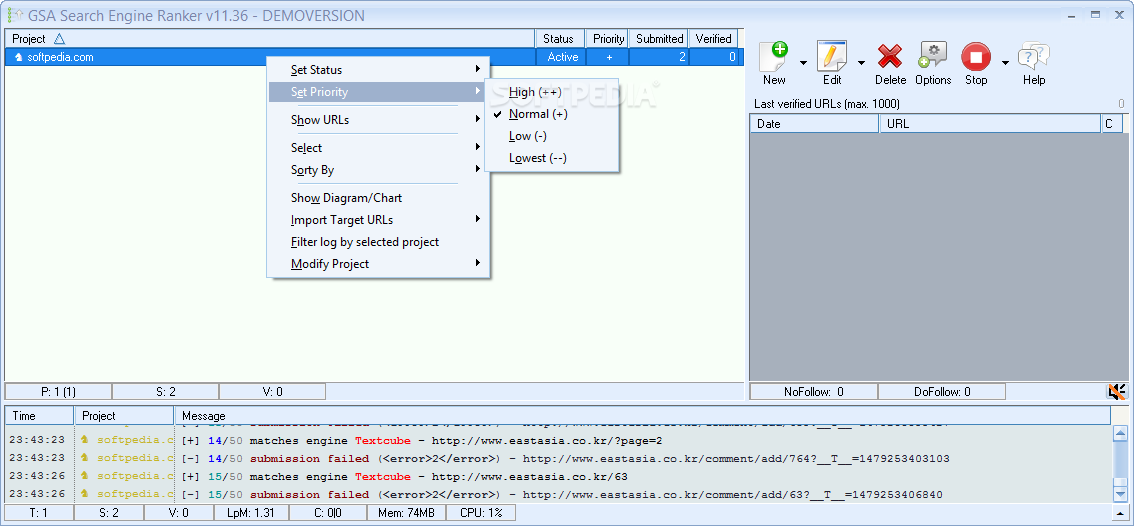Click the Project column sort triangle
This screenshot has height=526, width=1134.
pyautogui.click(x=59, y=39)
